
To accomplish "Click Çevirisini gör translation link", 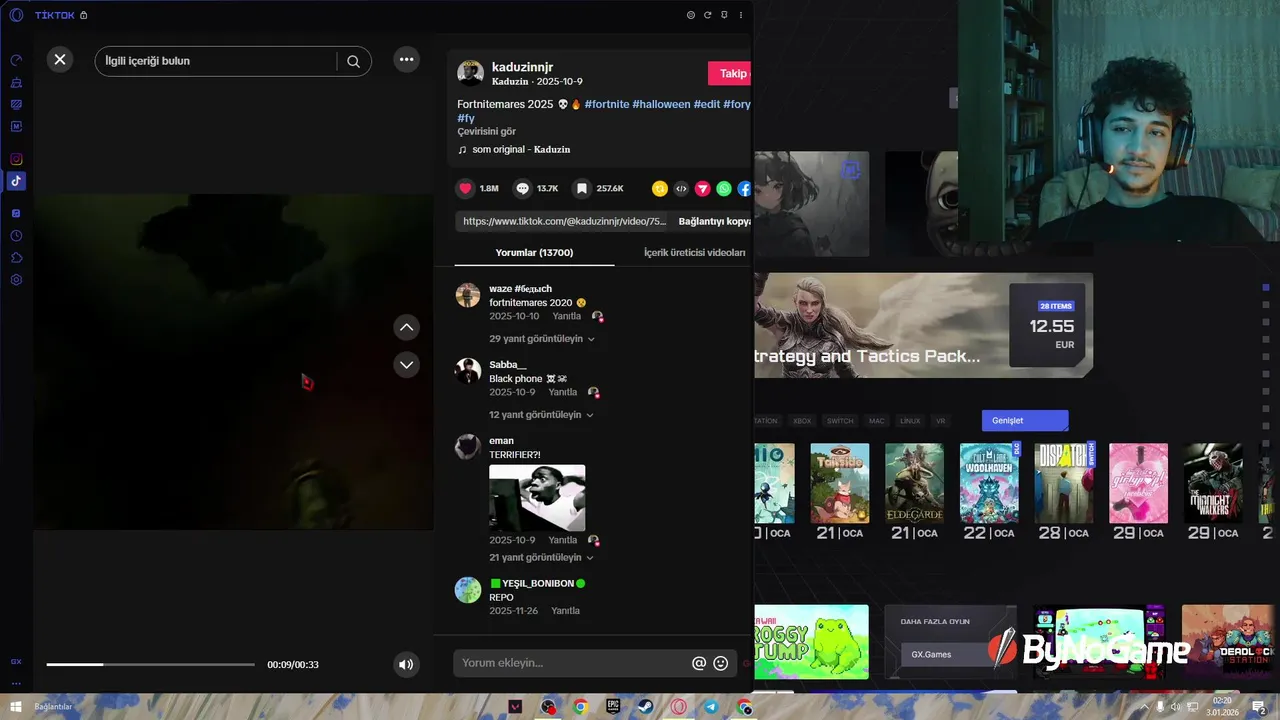I will pyautogui.click(x=487, y=132).
